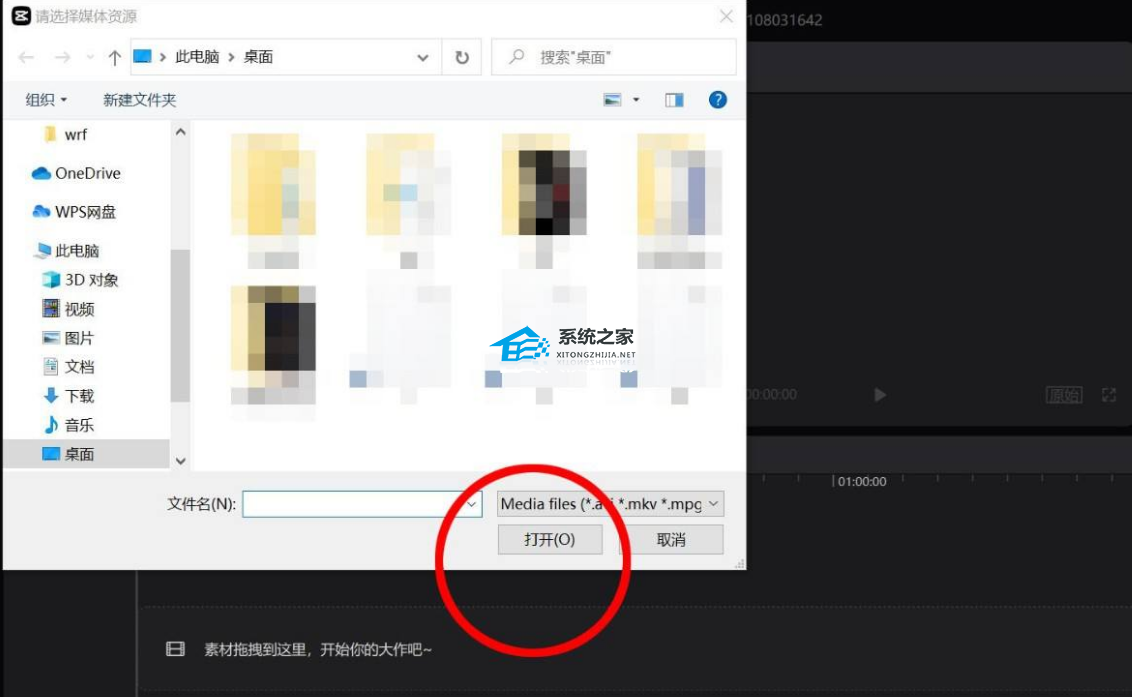
Task: Expand the file name history dropdown
Action: [472, 504]
